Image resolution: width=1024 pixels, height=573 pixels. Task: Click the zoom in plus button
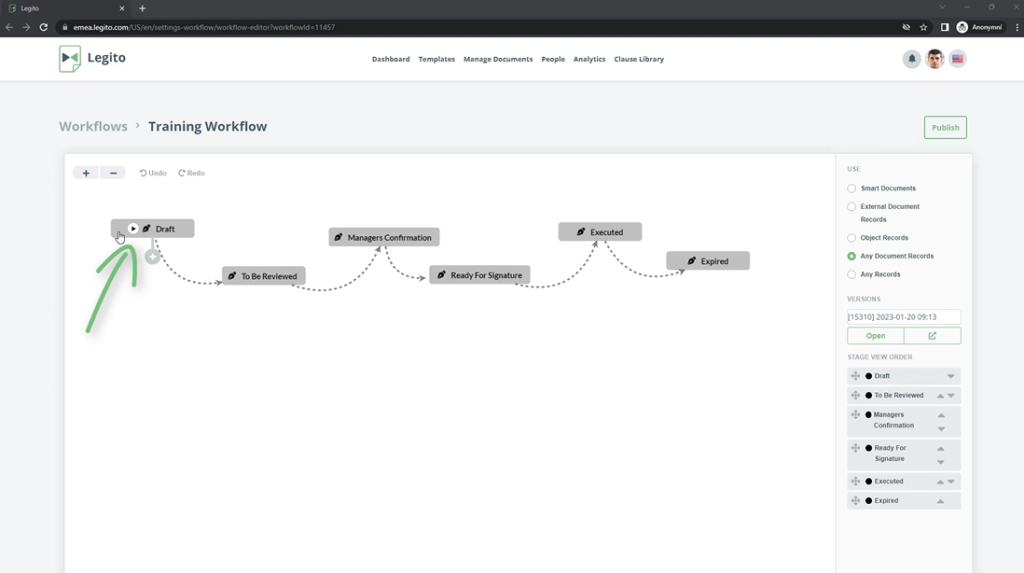point(86,173)
